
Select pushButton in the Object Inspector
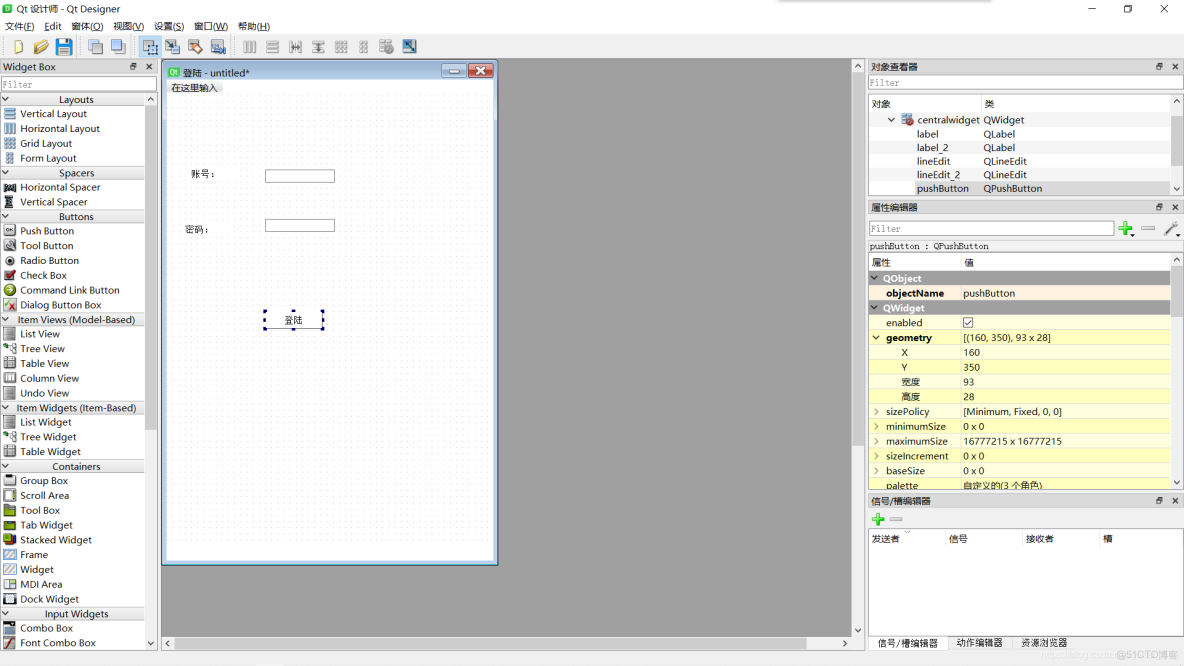coord(941,188)
